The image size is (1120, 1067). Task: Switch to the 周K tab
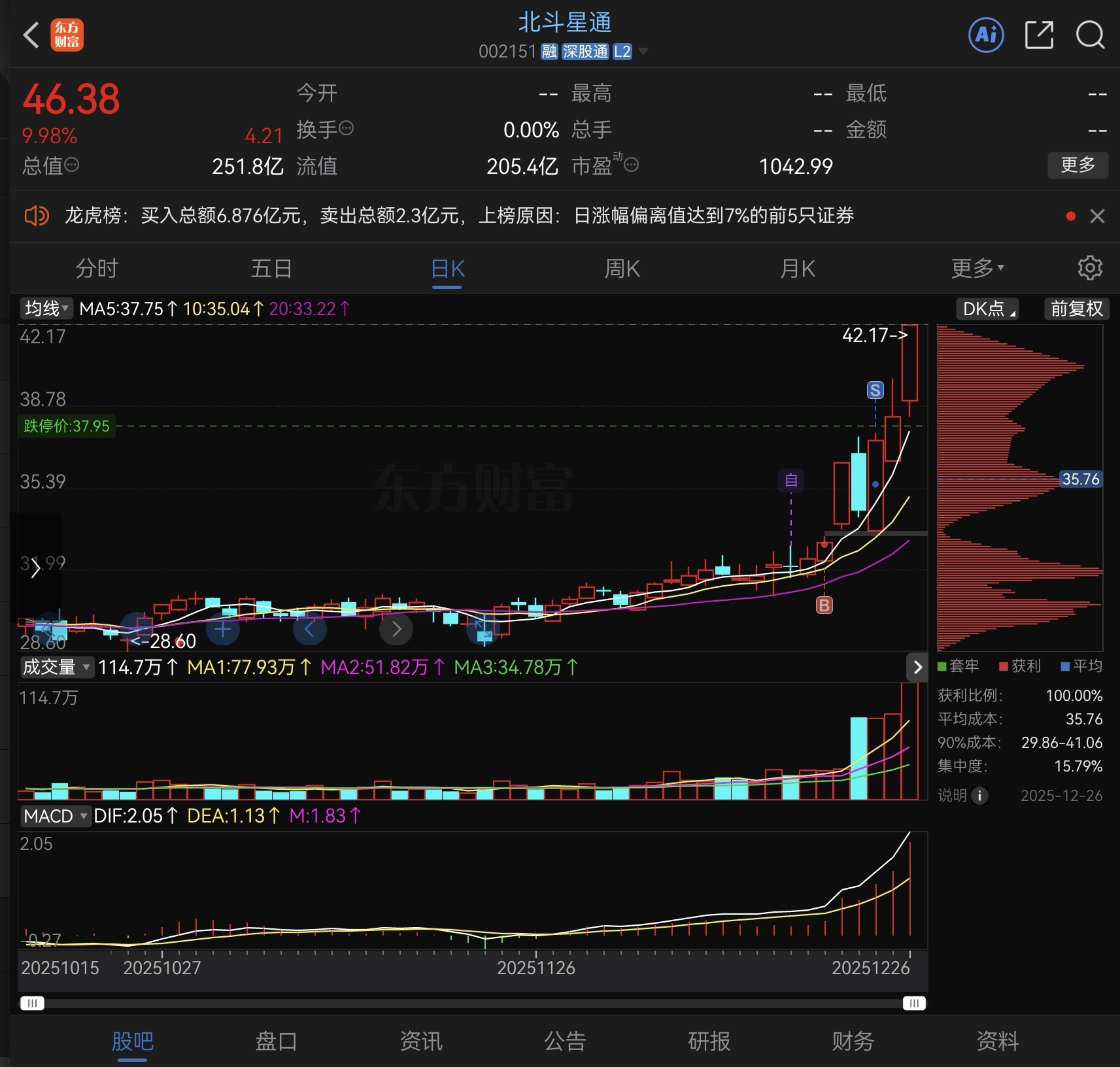(622, 268)
